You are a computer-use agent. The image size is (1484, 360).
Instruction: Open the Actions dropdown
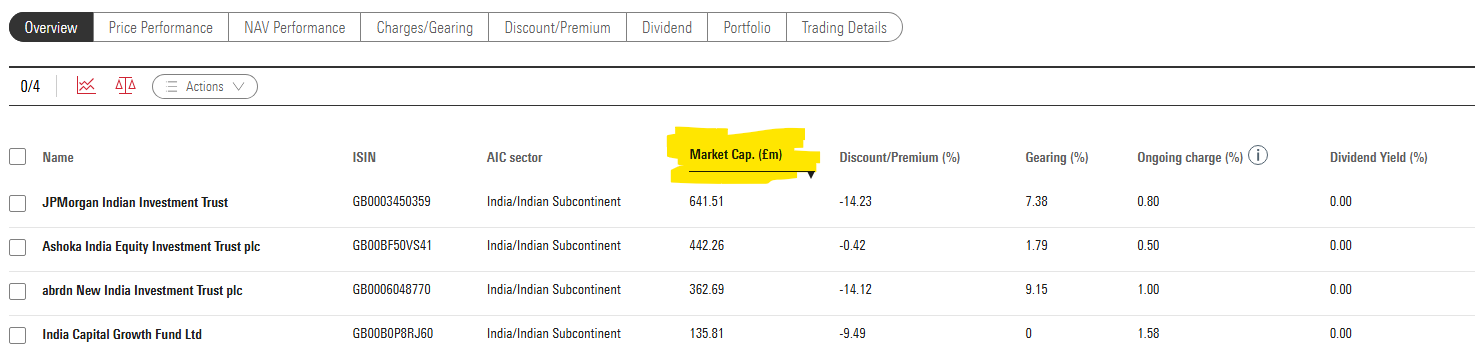coord(205,87)
